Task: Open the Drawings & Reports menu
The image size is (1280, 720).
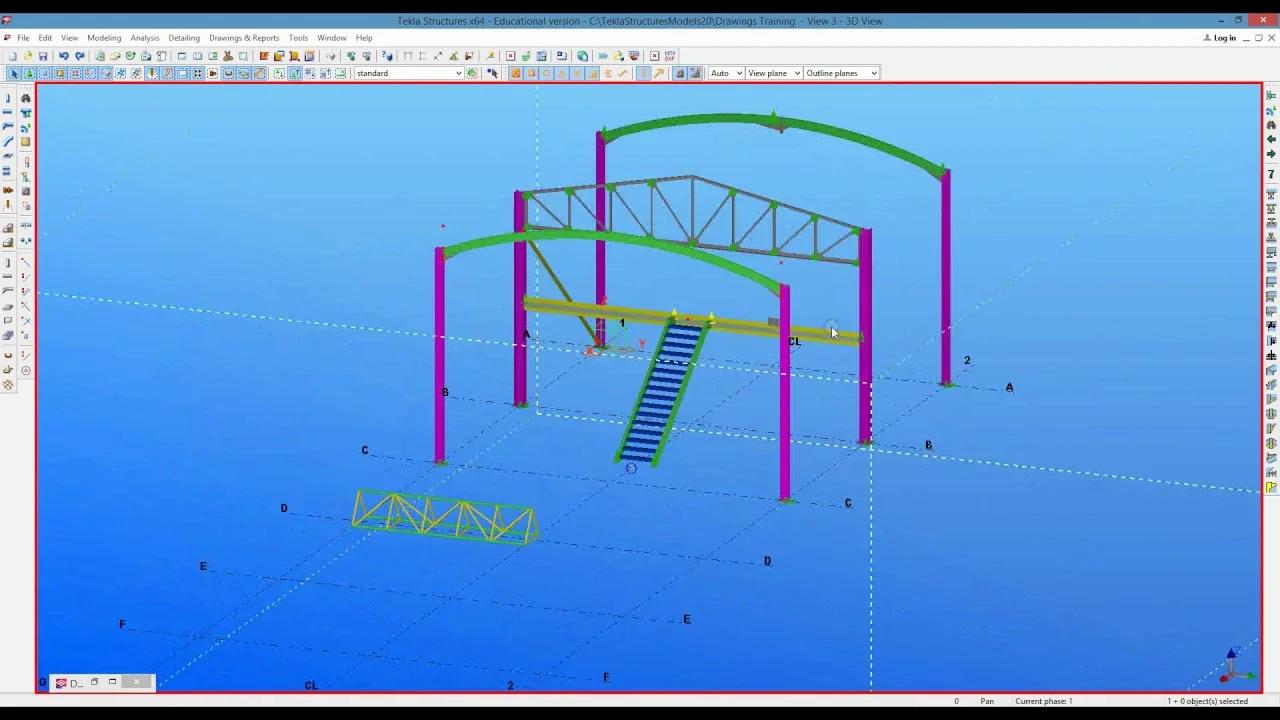Action: (244, 38)
